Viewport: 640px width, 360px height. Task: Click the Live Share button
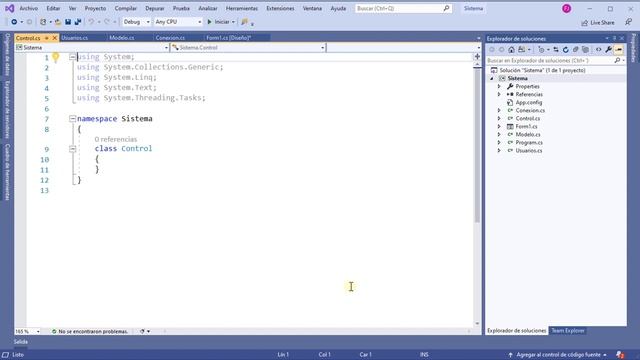pos(598,23)
